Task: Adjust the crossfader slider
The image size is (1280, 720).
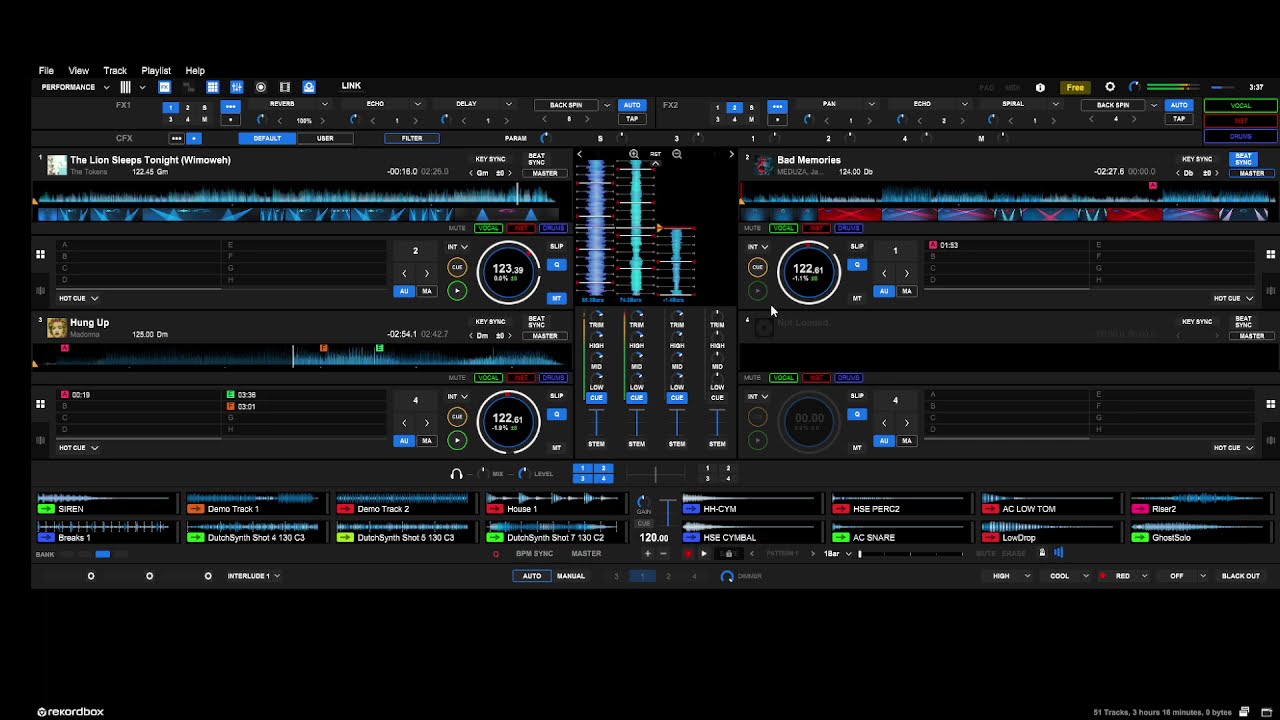Action: (655, 474)
